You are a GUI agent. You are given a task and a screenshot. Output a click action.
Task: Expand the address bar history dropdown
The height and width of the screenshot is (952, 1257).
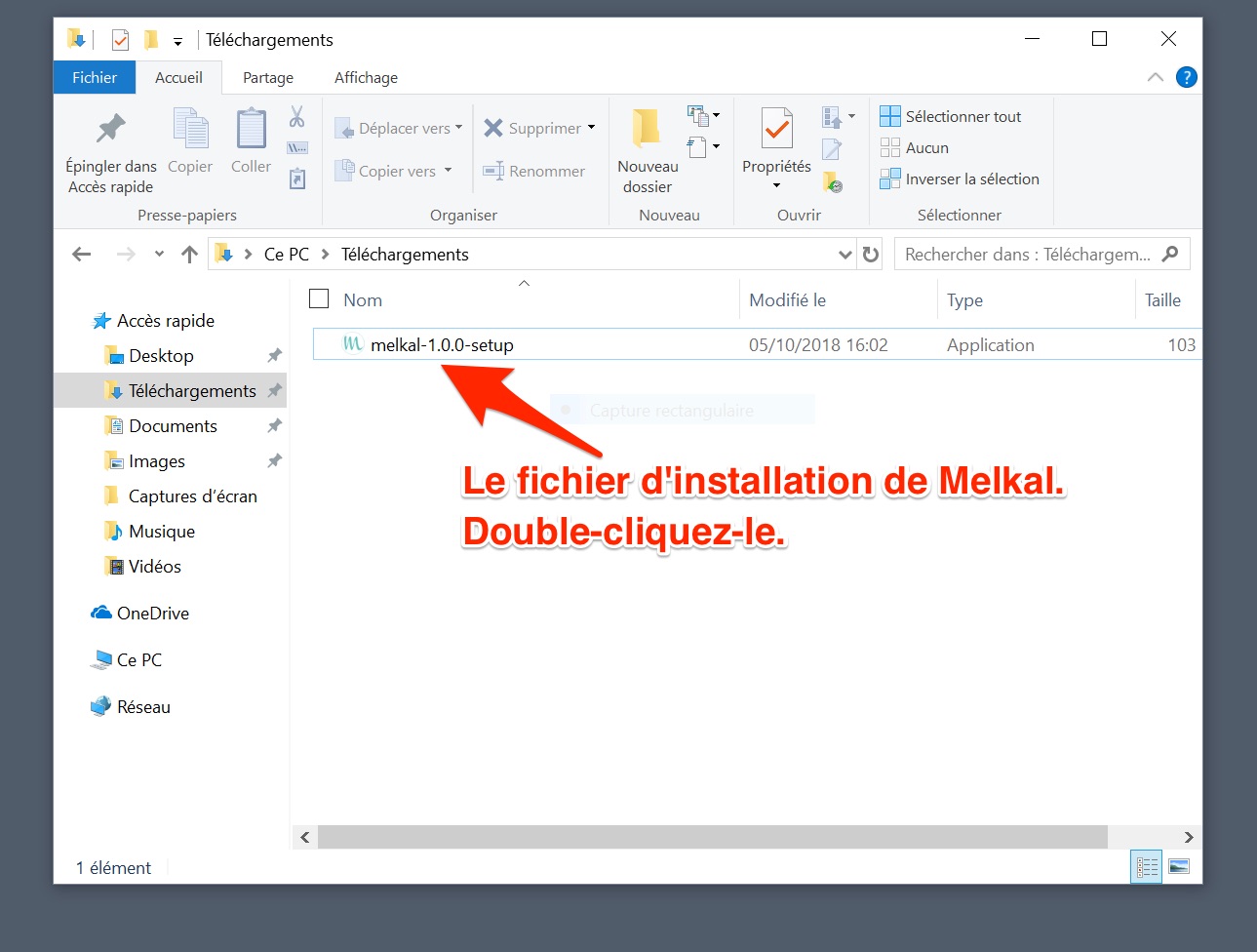coord(845,255)
